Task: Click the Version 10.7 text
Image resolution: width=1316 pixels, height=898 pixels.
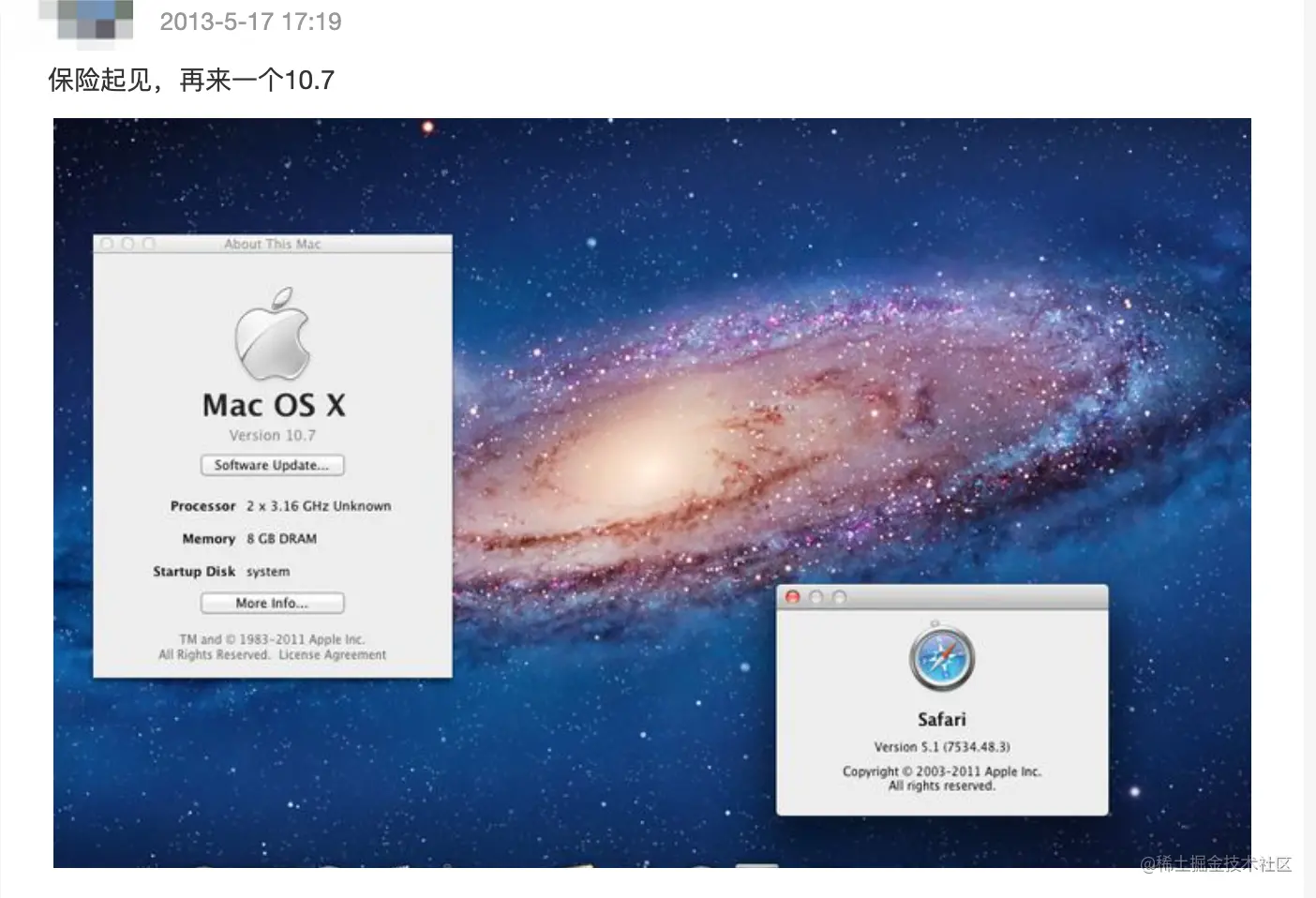Action: tap(272, 434)
